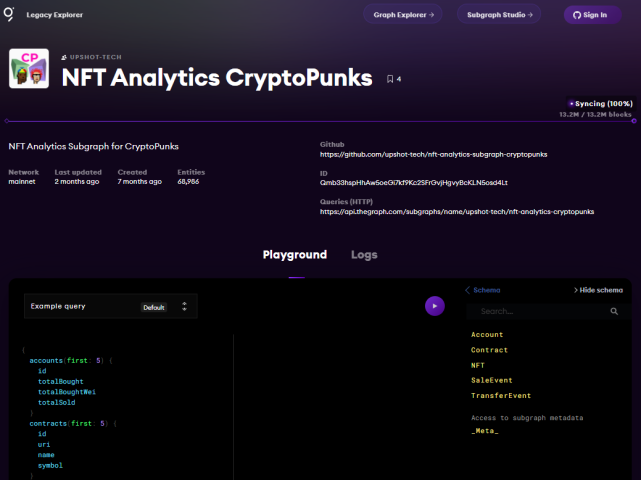The height and width of the screenshot is (480, 641).
Task: Click The Graph logo icon
Action: coord(10,14)
